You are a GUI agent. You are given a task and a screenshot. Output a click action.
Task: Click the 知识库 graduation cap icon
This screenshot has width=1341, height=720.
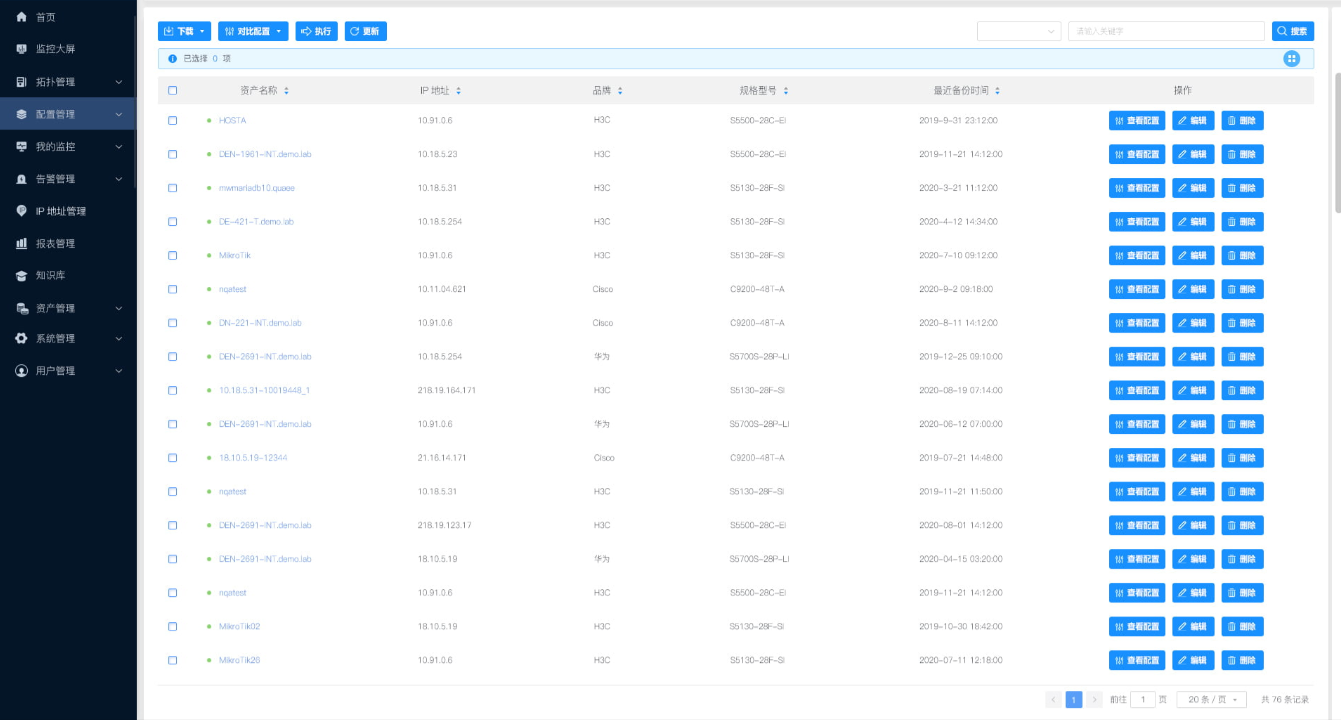click(x=22, y=275)
